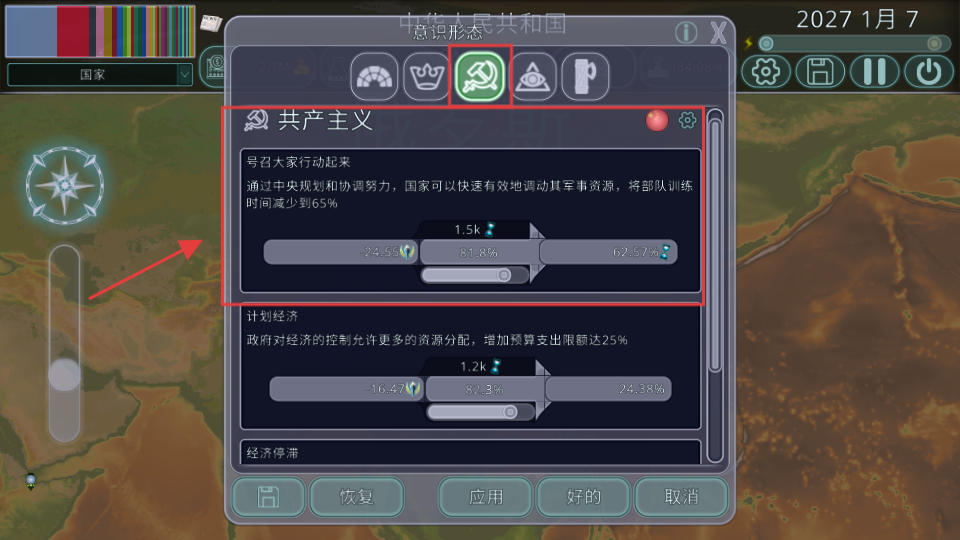Screen dimensions: 960x540
Task: Expand the 国家 dropdown arrow
Action: [185, 75]
